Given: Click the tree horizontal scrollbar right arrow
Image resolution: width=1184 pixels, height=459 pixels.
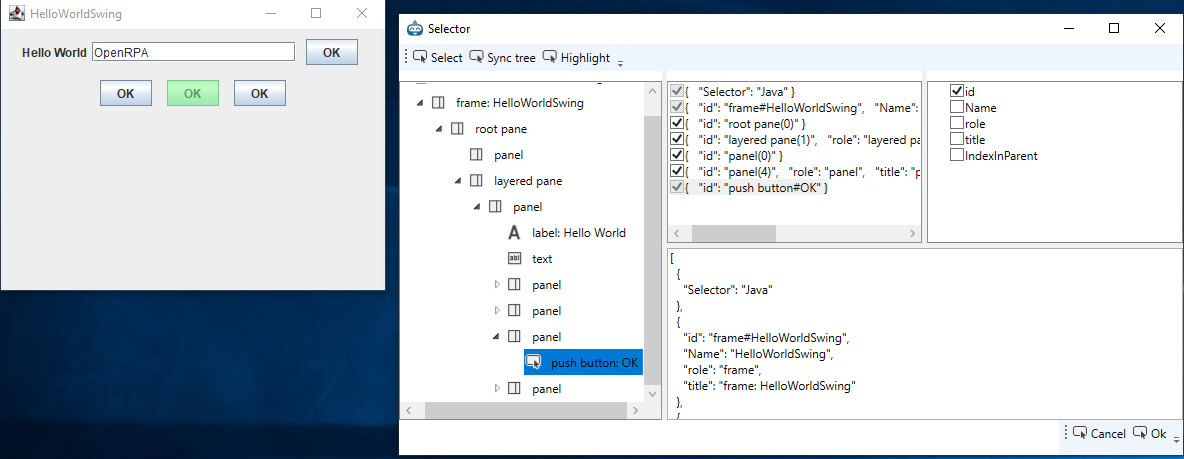Looking at the screenshot, I should [636, 410].
